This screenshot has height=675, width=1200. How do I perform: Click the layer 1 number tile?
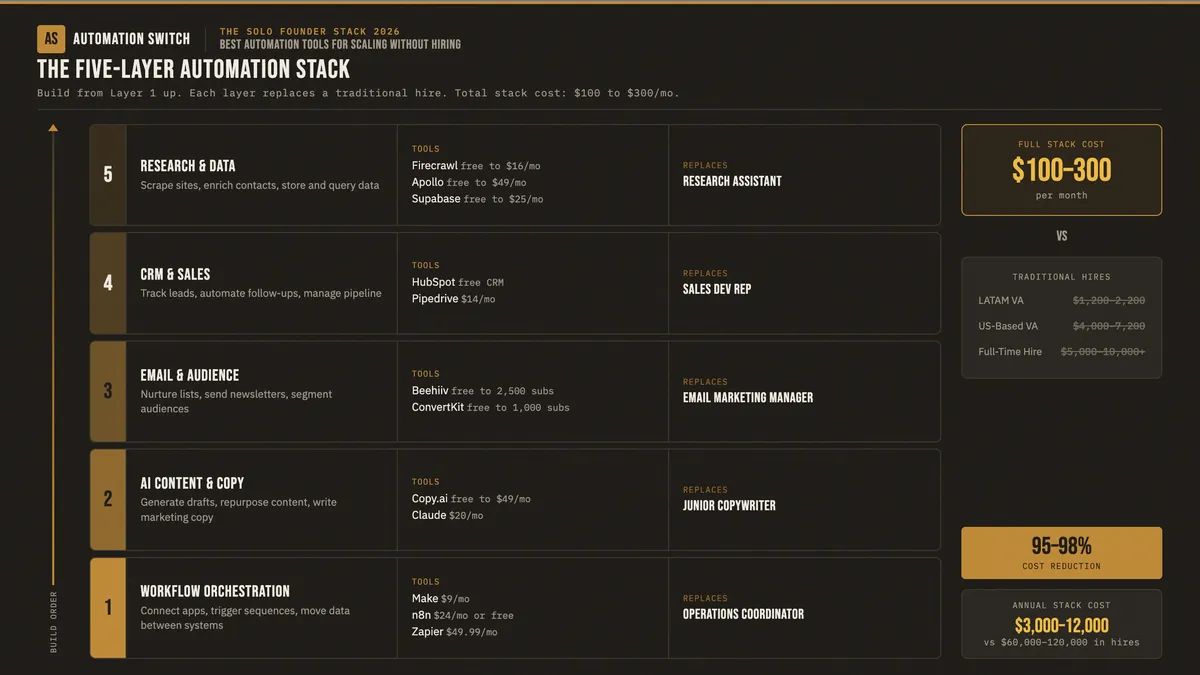108,607
